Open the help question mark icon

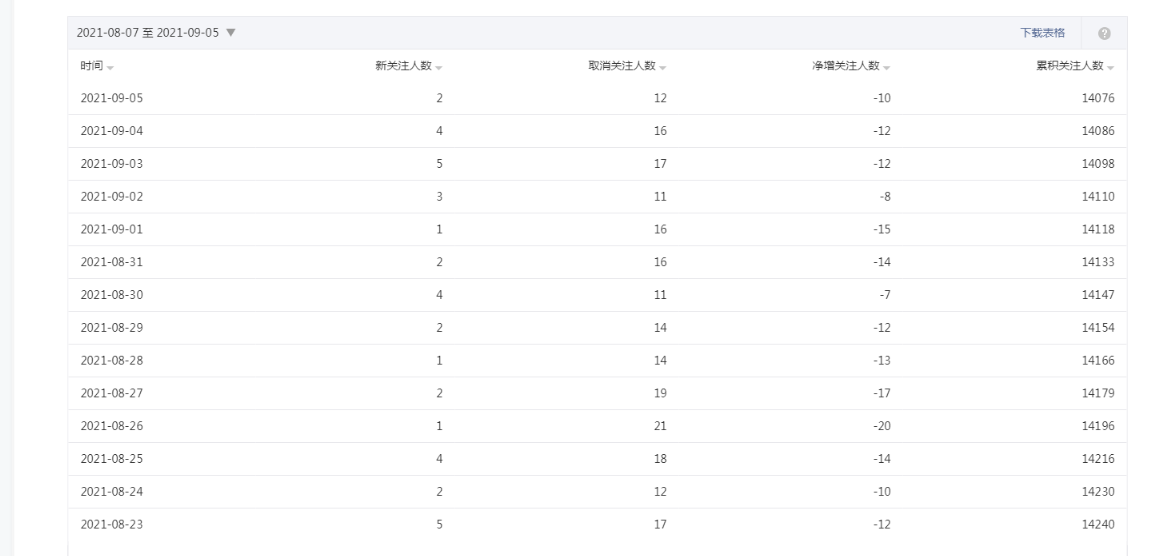coord(1104,33)
